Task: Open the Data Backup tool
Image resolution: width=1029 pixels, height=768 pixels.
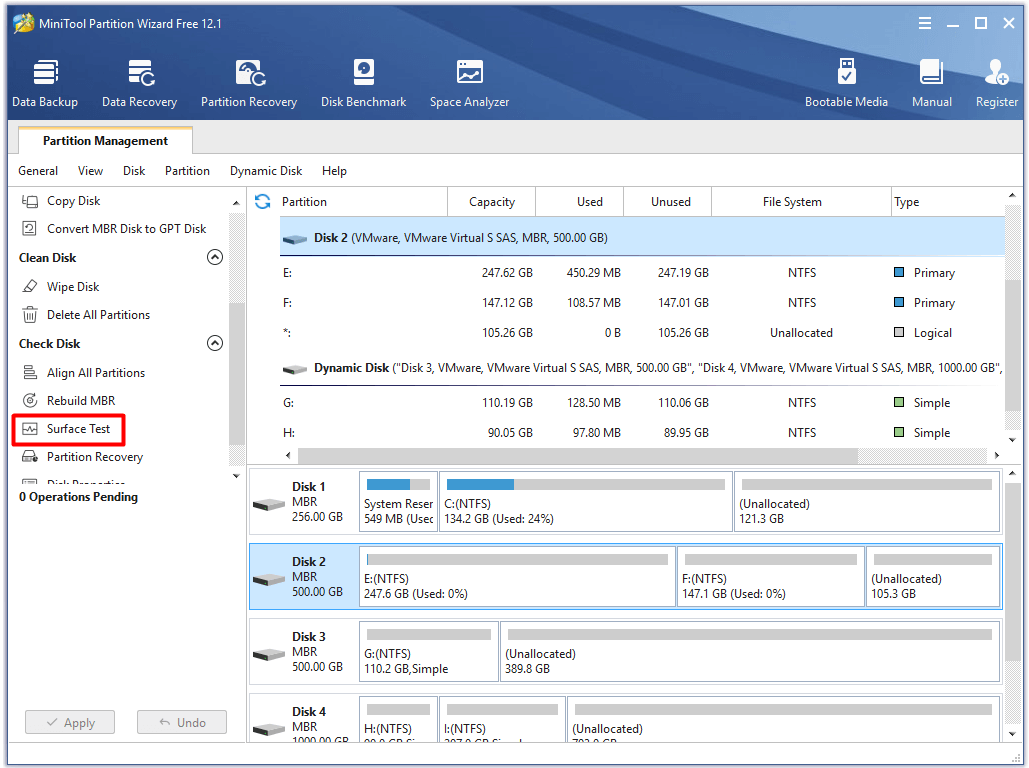Action: tap(45, 83)
